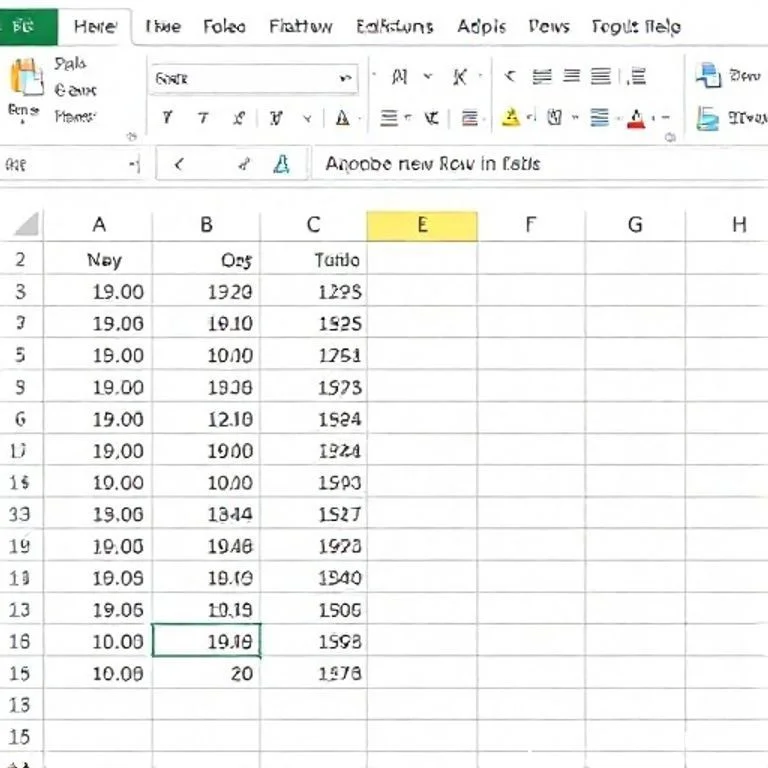This screenshot has width=768, height=768.
Task: Click the blue function 'A' icon in the formula bar
Action: (x=281, y=164)
